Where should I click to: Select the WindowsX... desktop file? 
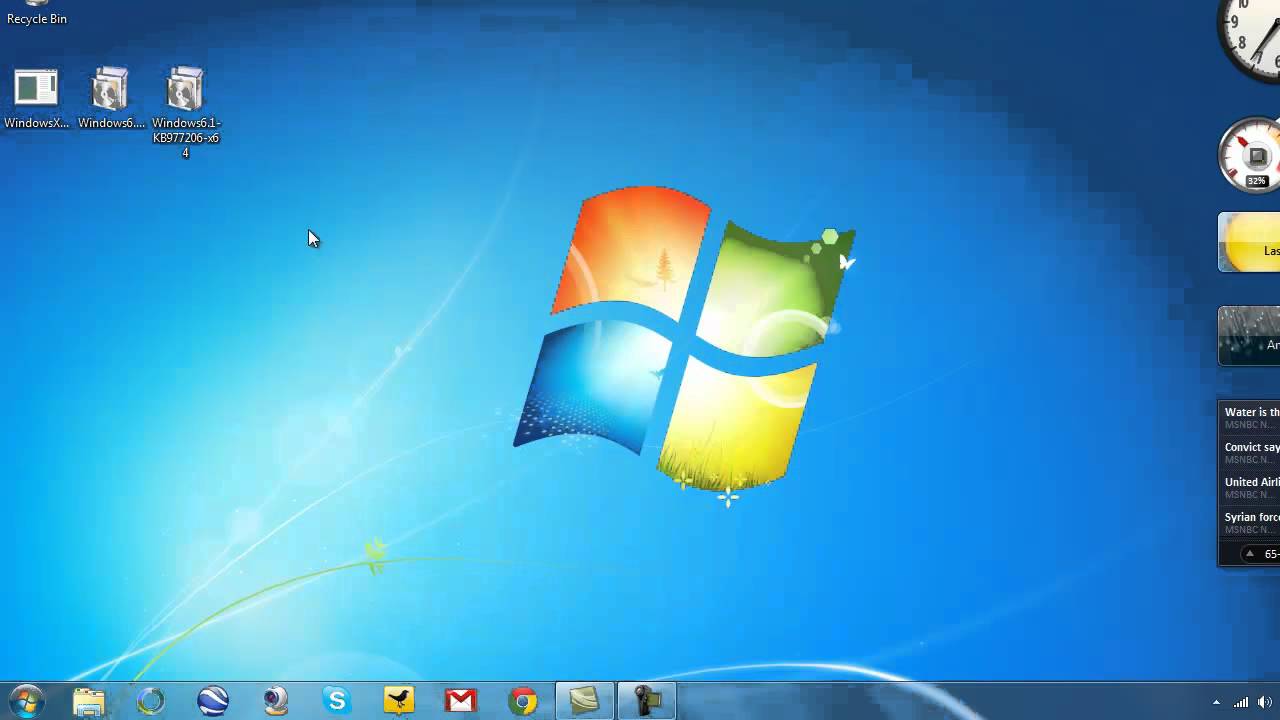click(36, 99)
